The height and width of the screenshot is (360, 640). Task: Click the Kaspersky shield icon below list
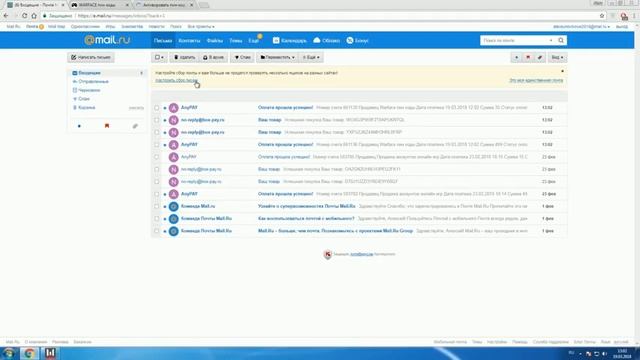coord(328,254)
